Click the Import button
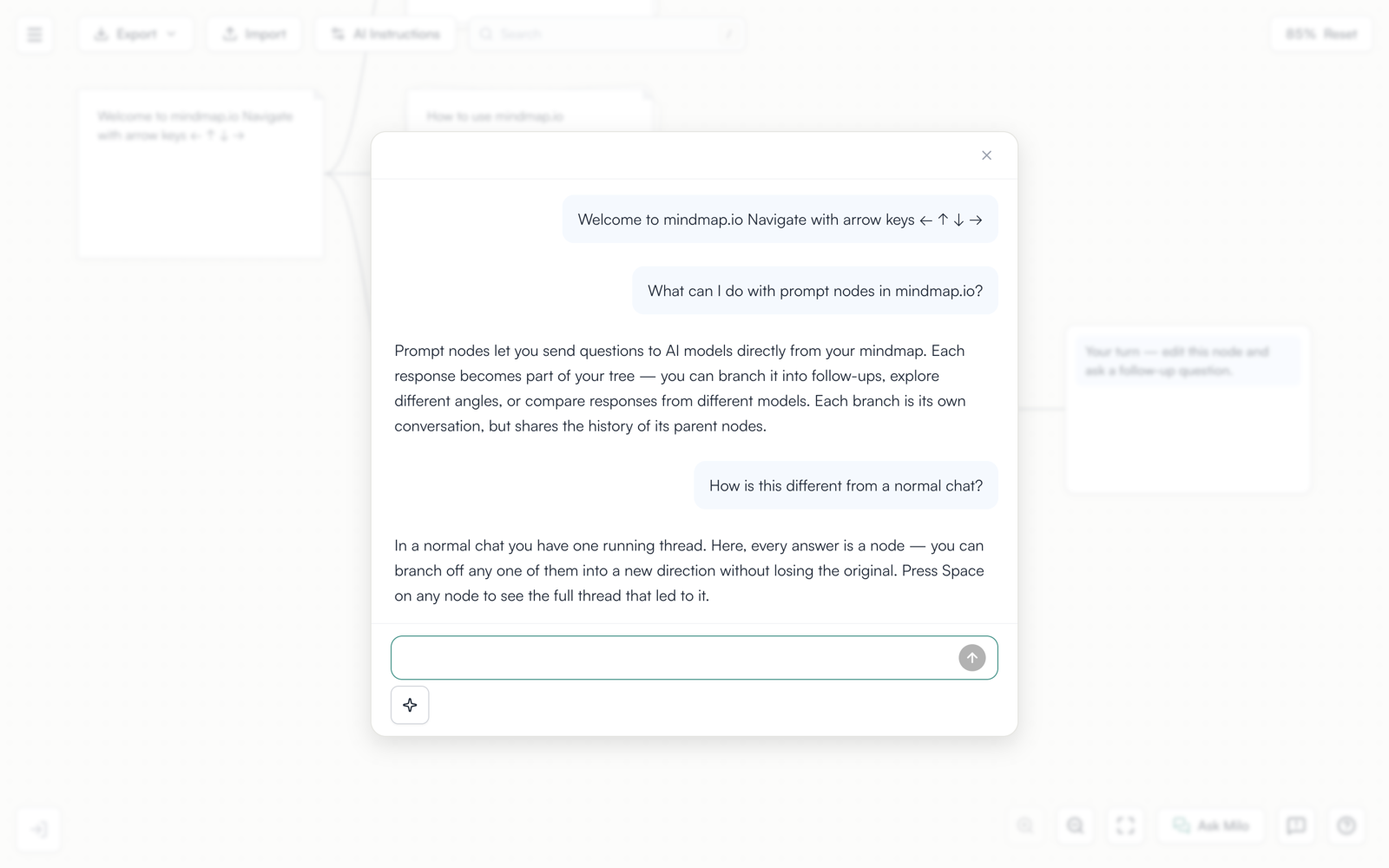Viewport: 1389px width, 868px height. (x=254, y=35)
